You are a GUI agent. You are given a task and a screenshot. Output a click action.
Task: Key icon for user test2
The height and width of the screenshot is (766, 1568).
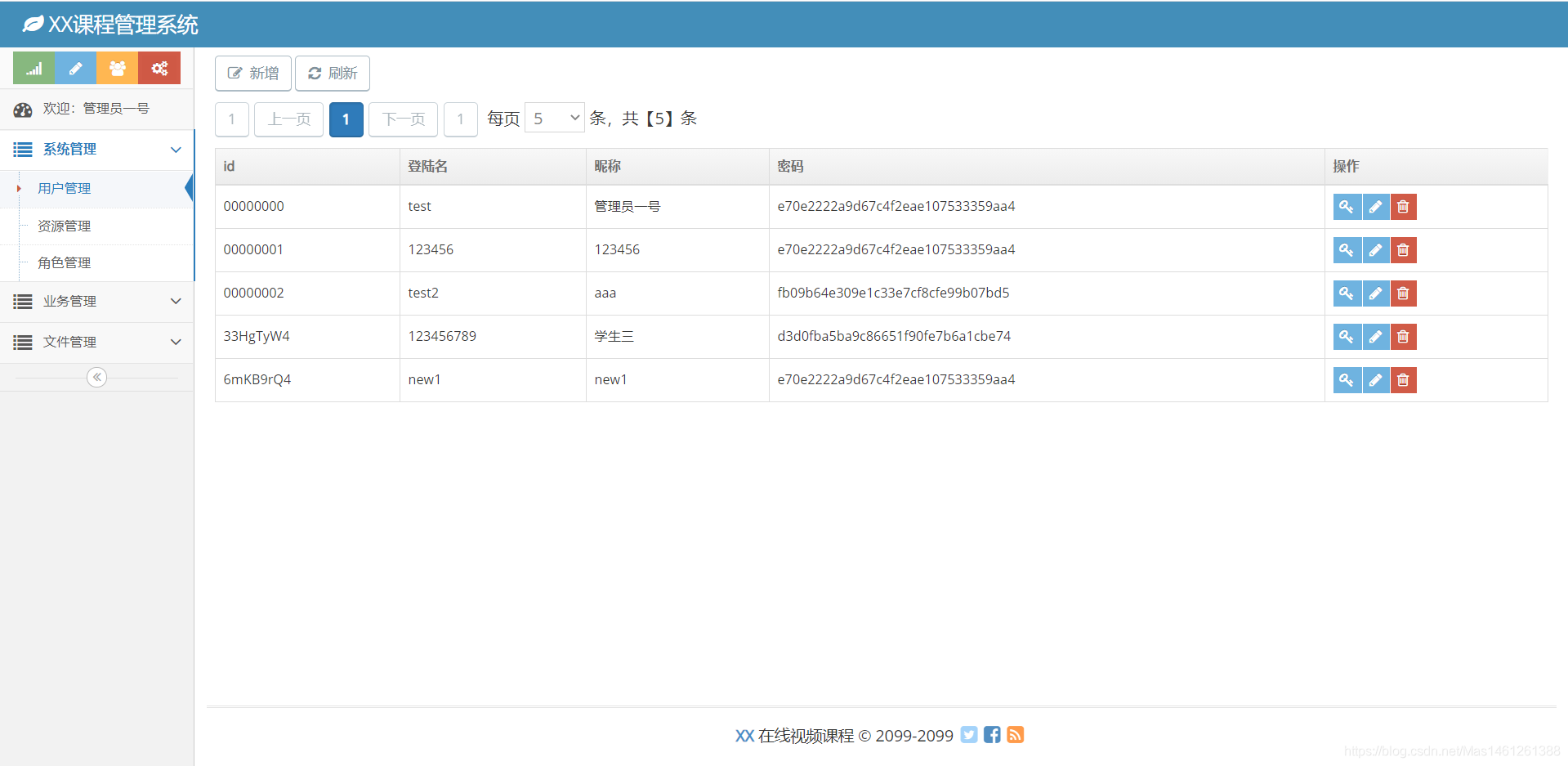tap(1347, 293)
